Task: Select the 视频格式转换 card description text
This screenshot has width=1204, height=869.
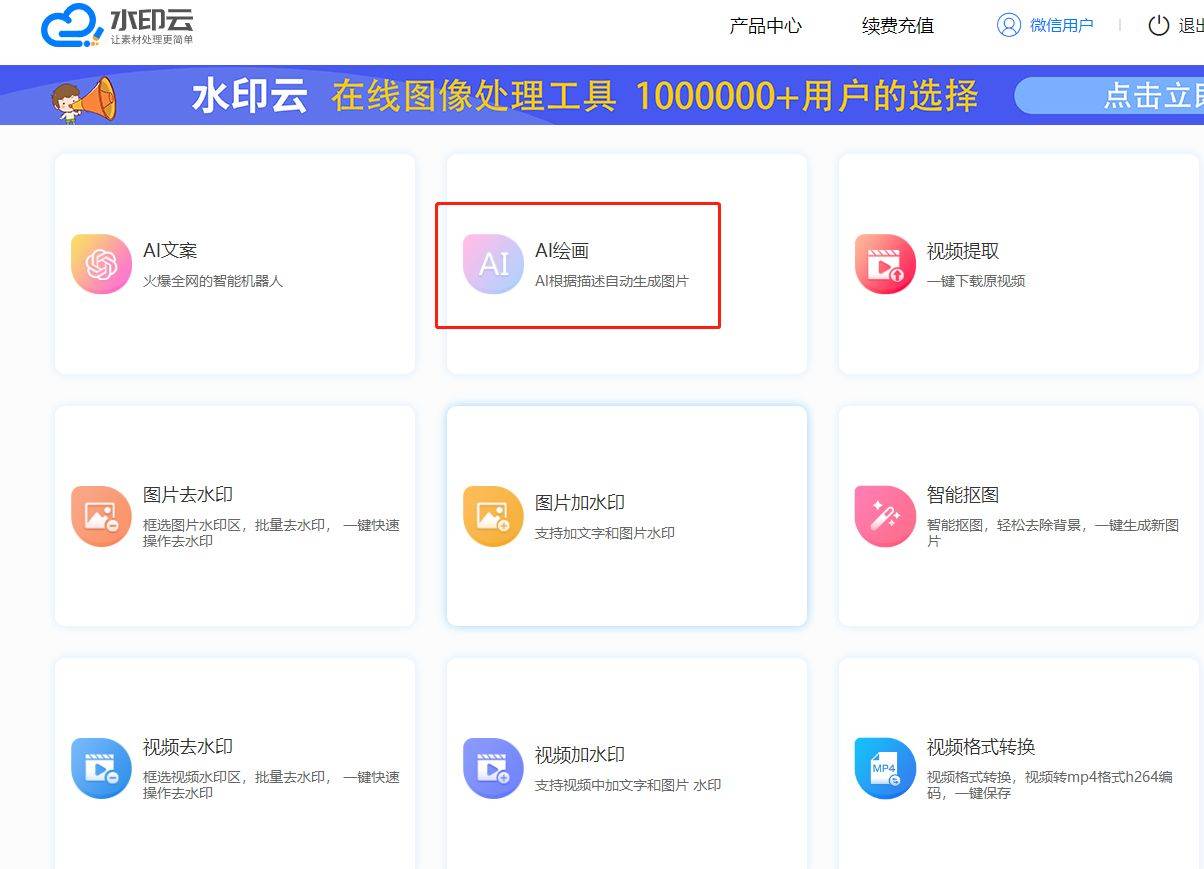Action: coord(1049,785)
